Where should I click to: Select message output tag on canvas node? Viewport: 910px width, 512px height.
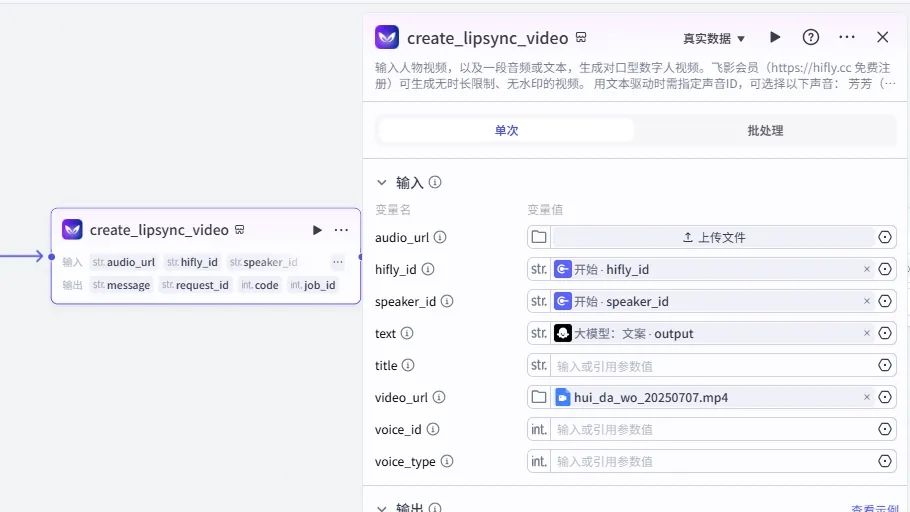point(122,285)
